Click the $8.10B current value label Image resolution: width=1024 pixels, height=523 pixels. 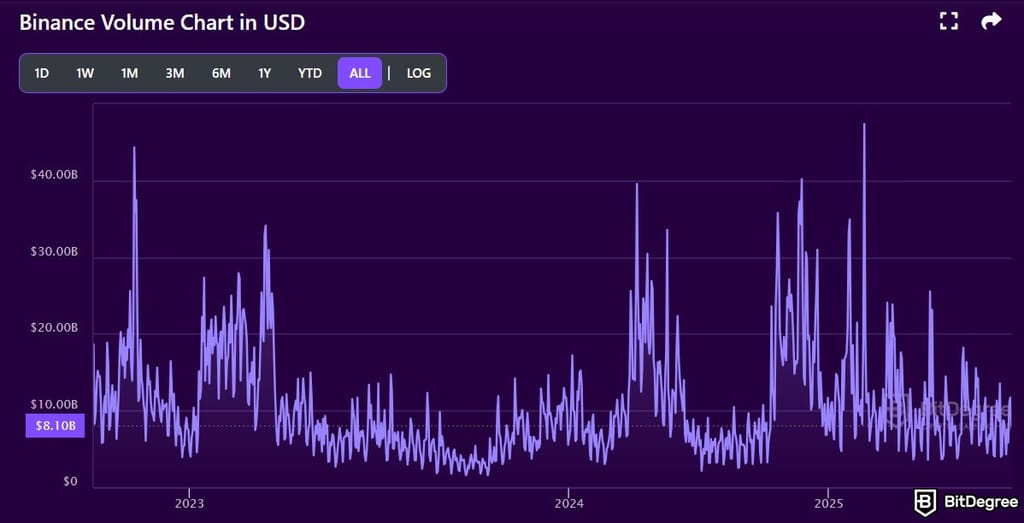[56, 426]
